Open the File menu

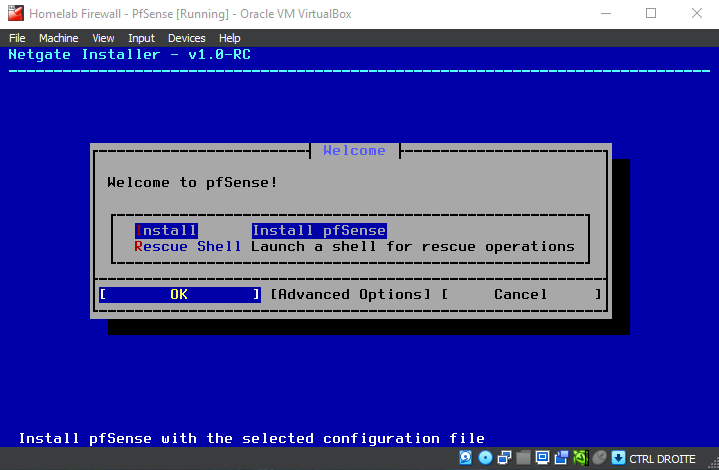(17, 38)
